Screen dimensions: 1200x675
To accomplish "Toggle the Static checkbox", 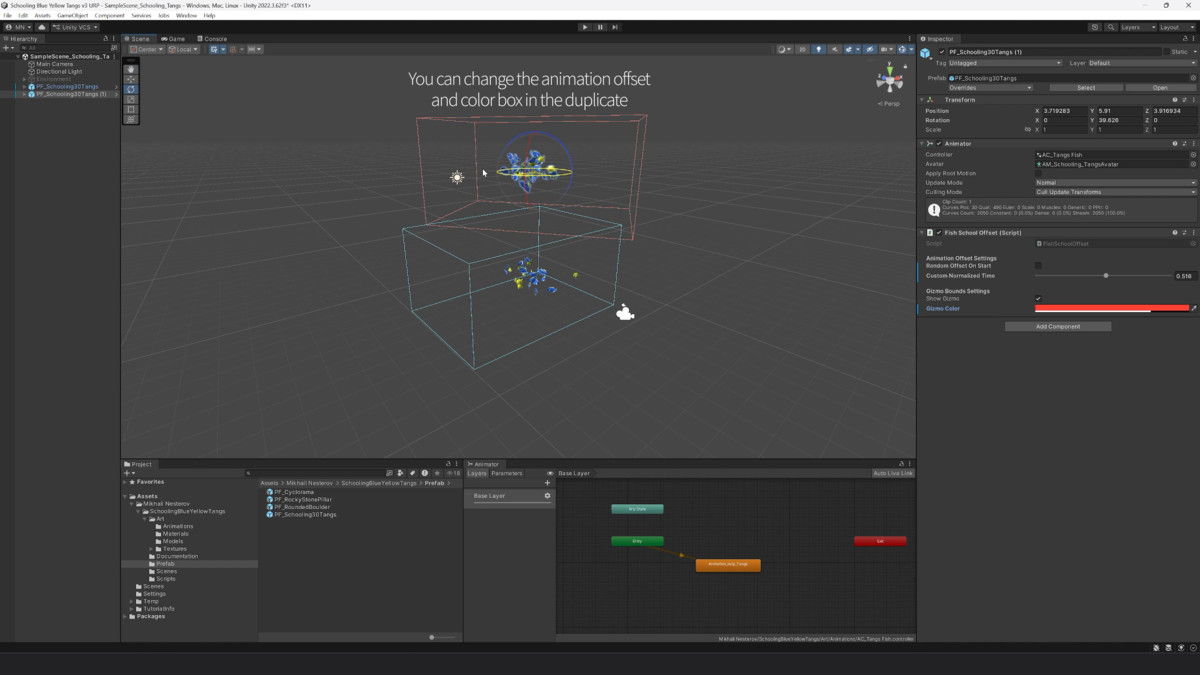I will [x=1166, y=51].
